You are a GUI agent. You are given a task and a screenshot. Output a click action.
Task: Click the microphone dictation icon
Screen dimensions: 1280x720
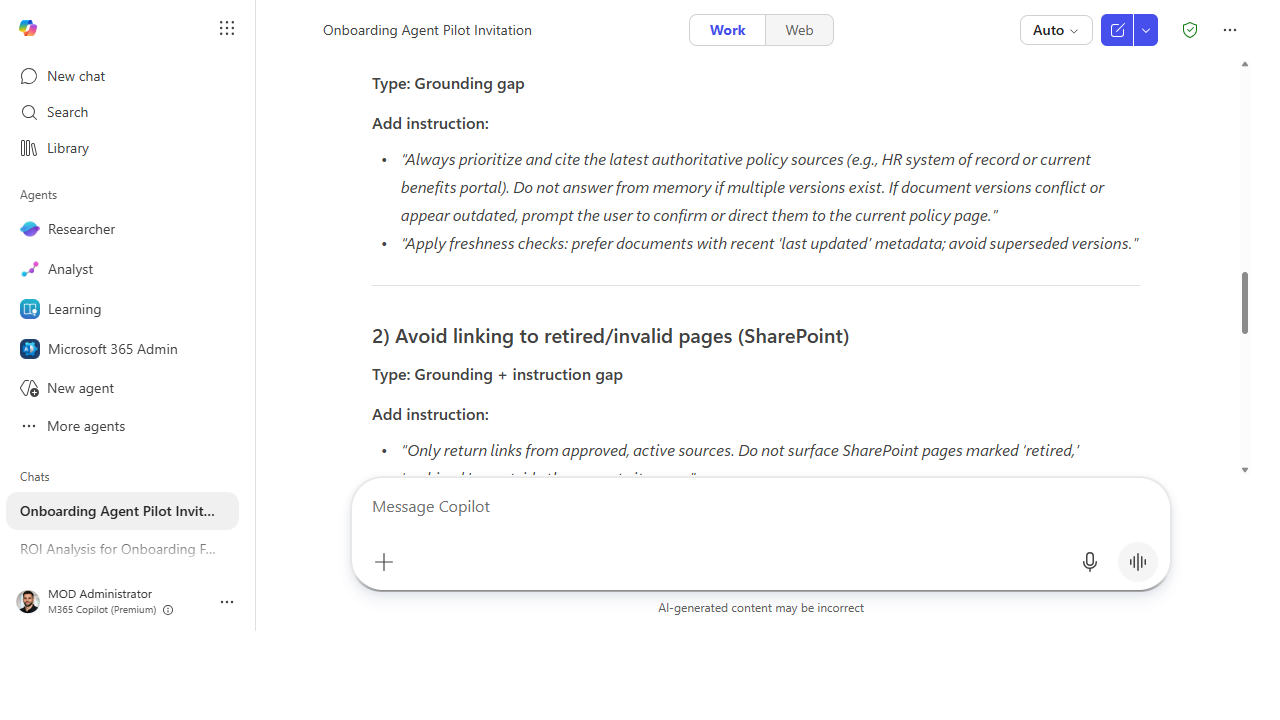(x=1090, y=562)
